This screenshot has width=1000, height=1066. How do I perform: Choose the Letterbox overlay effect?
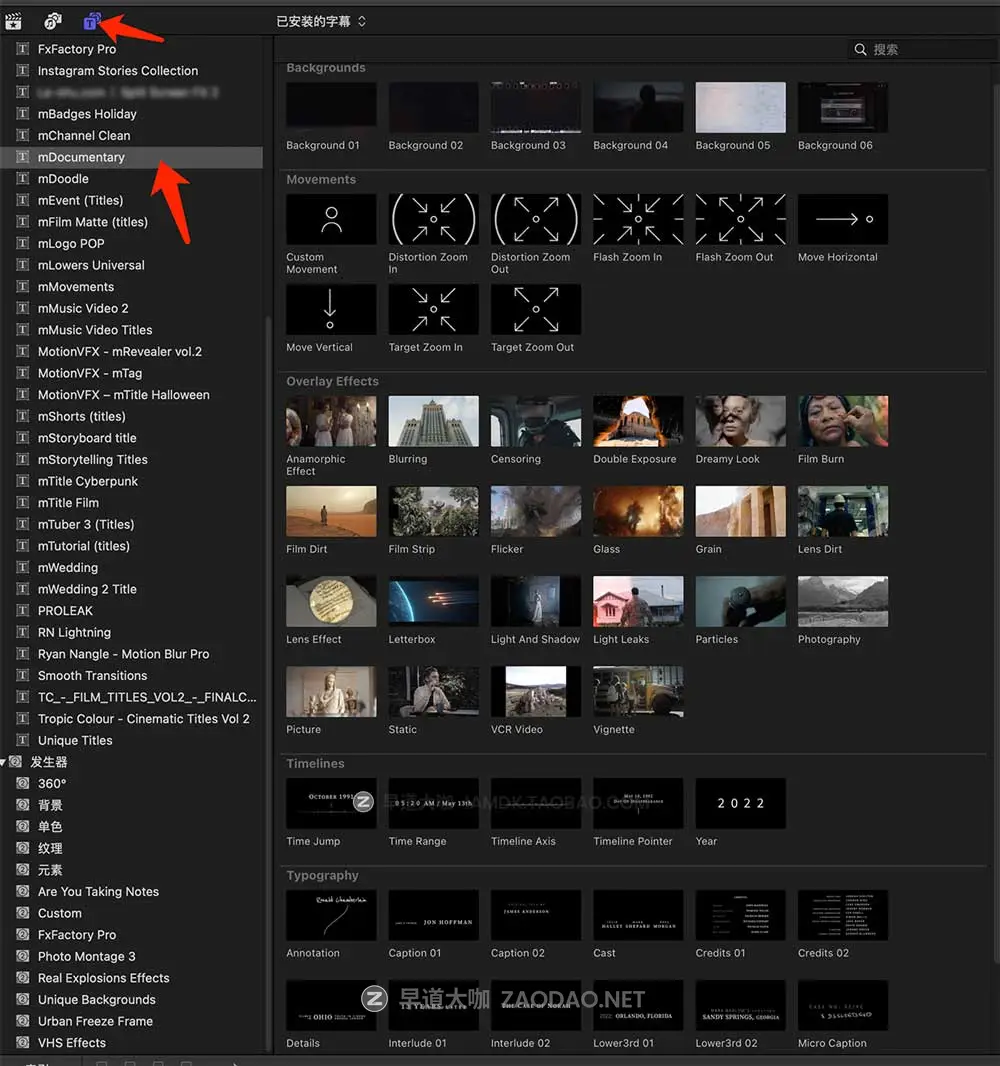click(433, 600)
